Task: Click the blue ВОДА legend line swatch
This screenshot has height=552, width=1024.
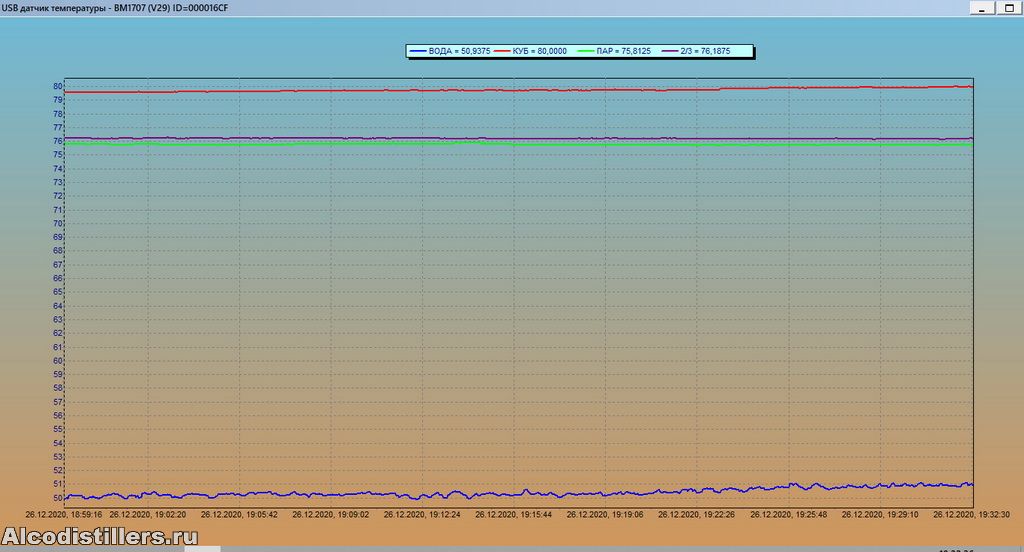Action: pos(417,50)
